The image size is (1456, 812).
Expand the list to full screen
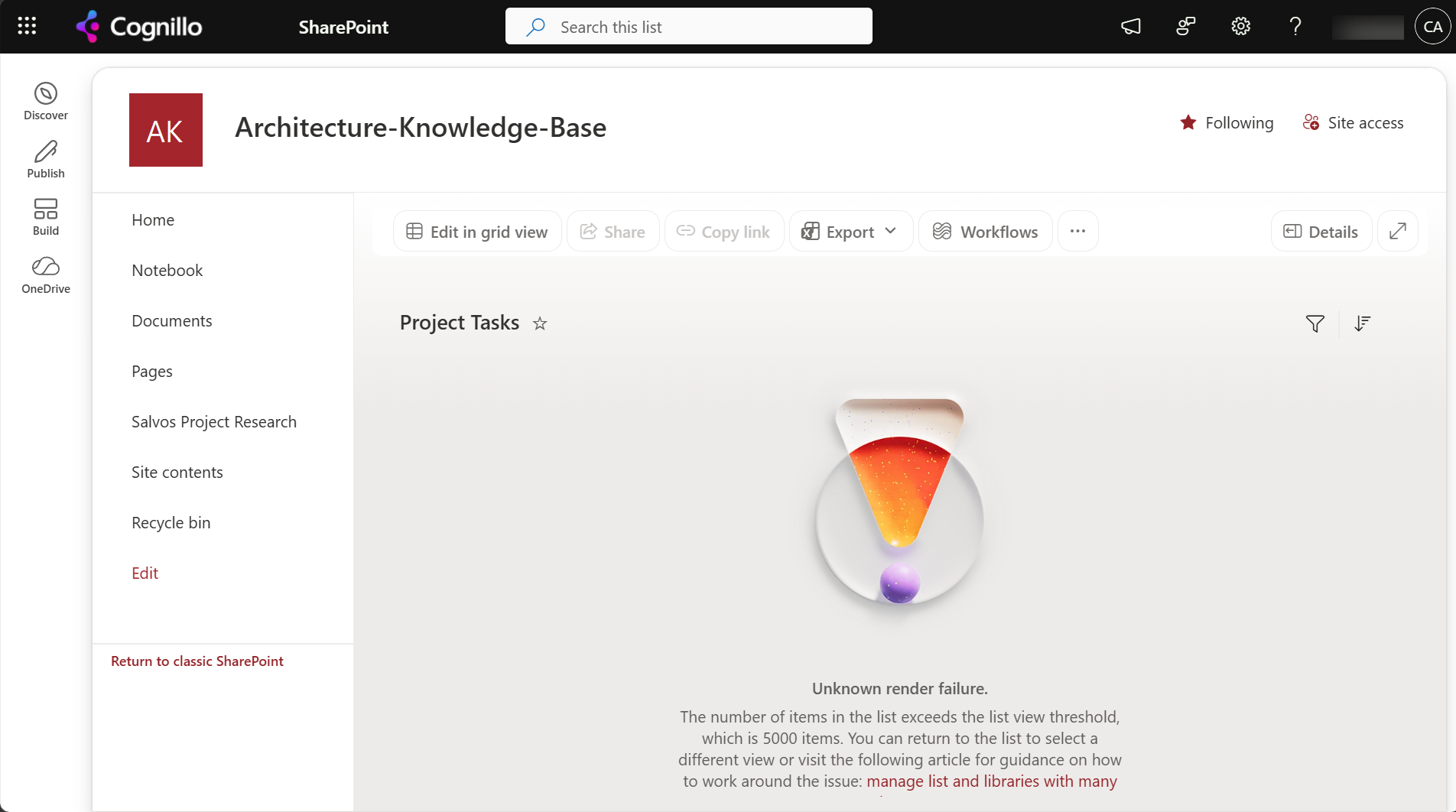1398,231
